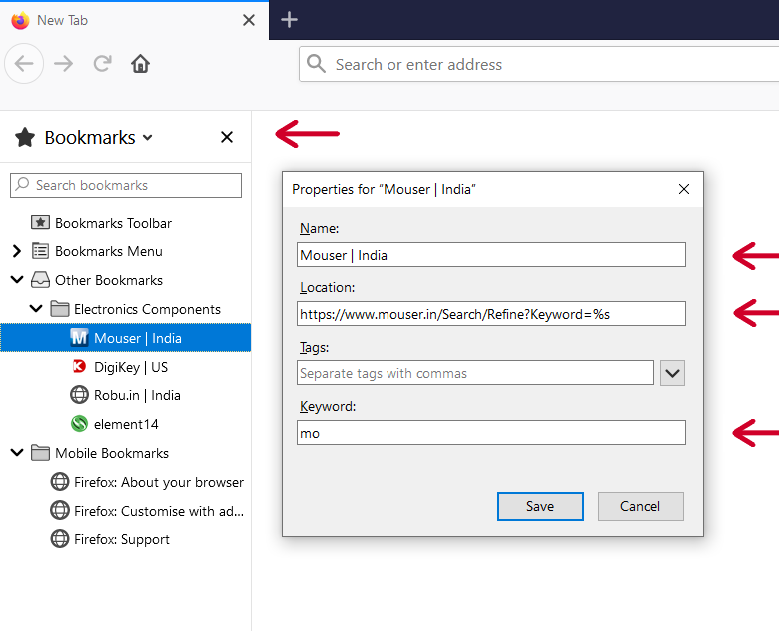779x631 pixels.
Task: Collapse the Other Bookmarks folder
Action: tap(17, 280)
